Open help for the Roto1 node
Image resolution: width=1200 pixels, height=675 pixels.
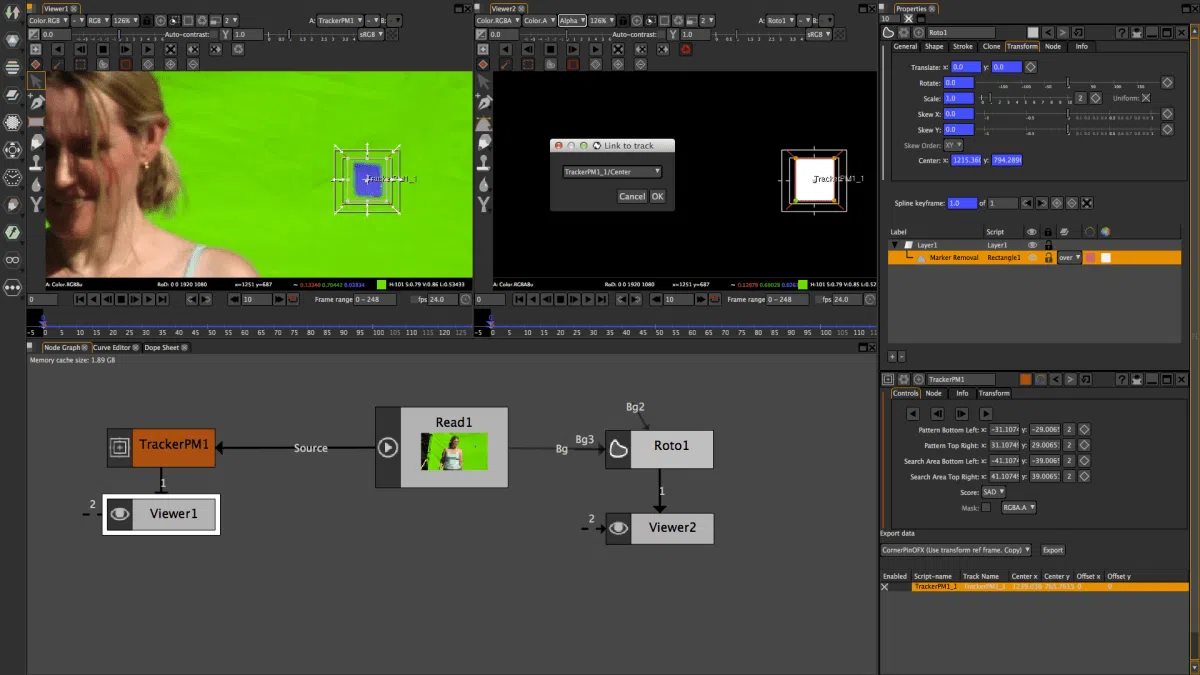coord(1121,32)
